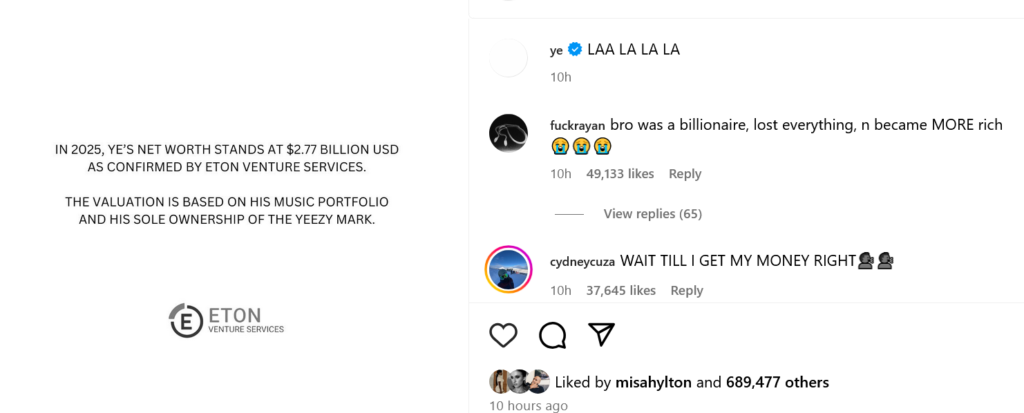Reply to cydneycuza's comment

pos(687,290)
